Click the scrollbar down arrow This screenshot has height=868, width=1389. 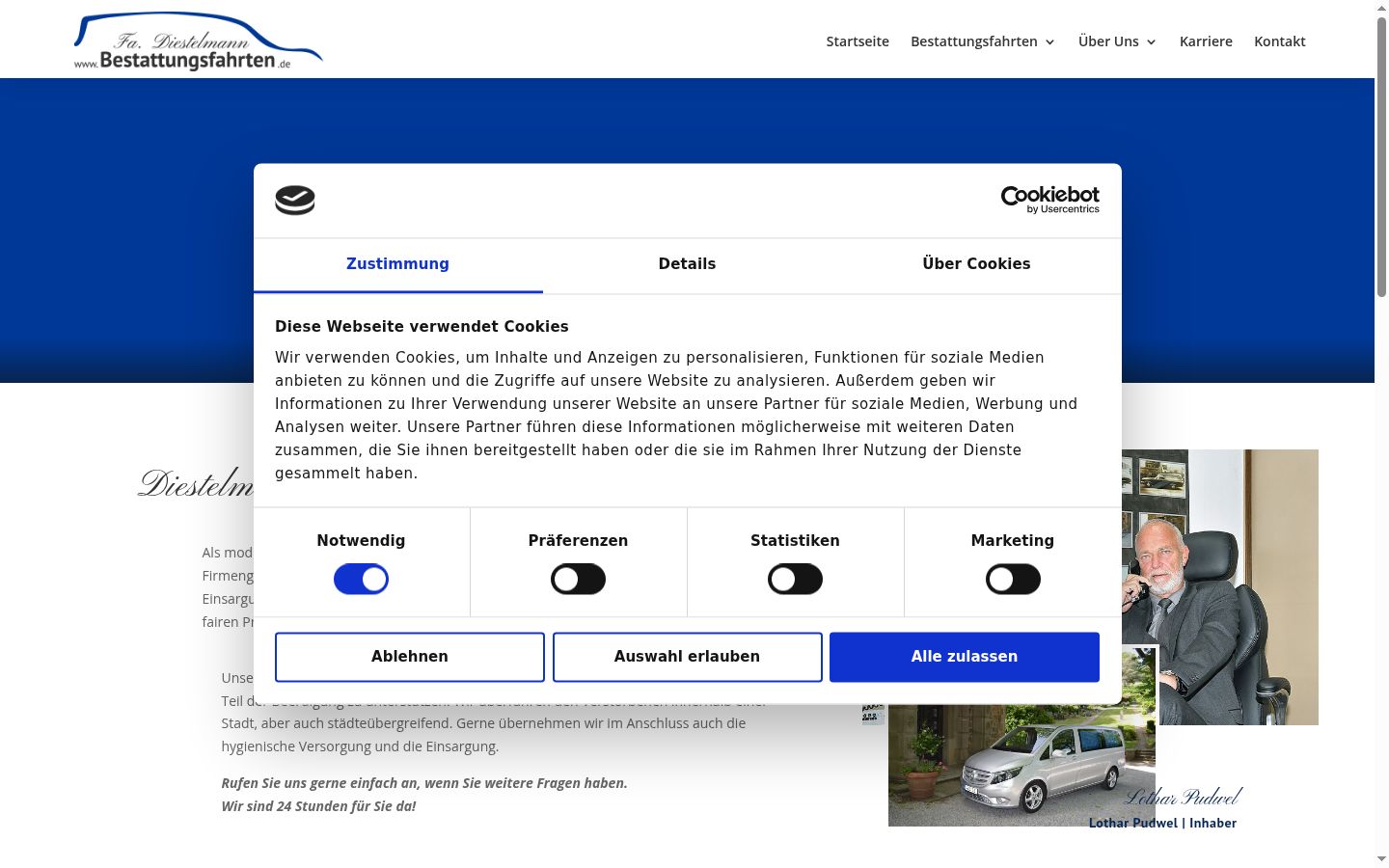(1381, 858)
